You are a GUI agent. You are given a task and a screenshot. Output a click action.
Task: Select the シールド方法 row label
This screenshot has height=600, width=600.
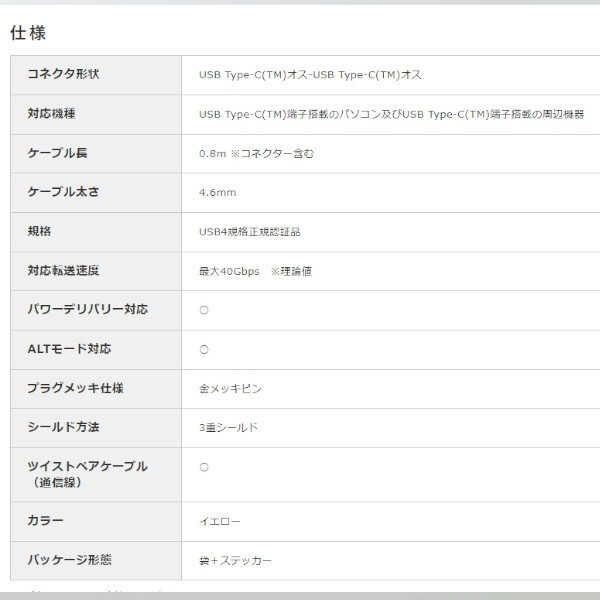point(64,427)
